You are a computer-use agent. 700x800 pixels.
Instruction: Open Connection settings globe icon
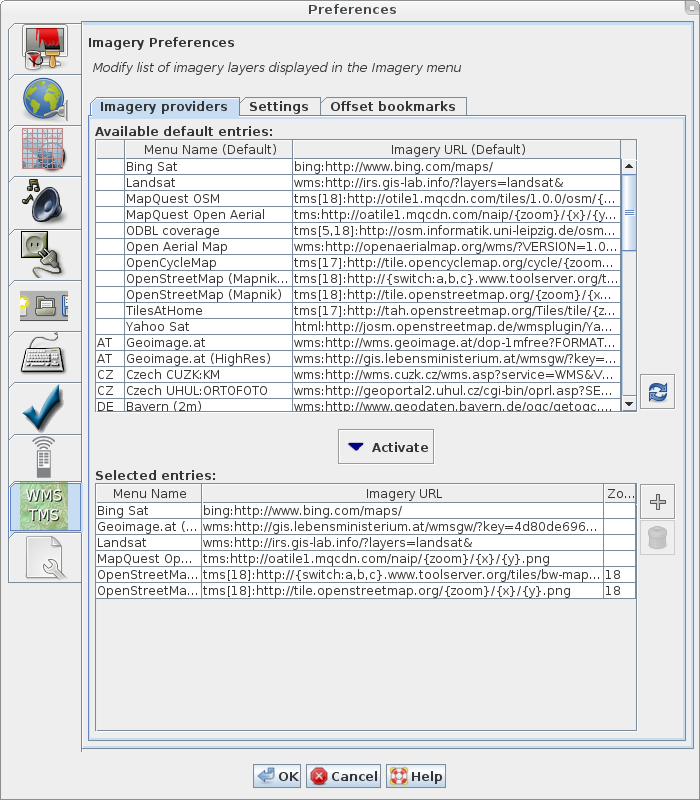[44, 100]
